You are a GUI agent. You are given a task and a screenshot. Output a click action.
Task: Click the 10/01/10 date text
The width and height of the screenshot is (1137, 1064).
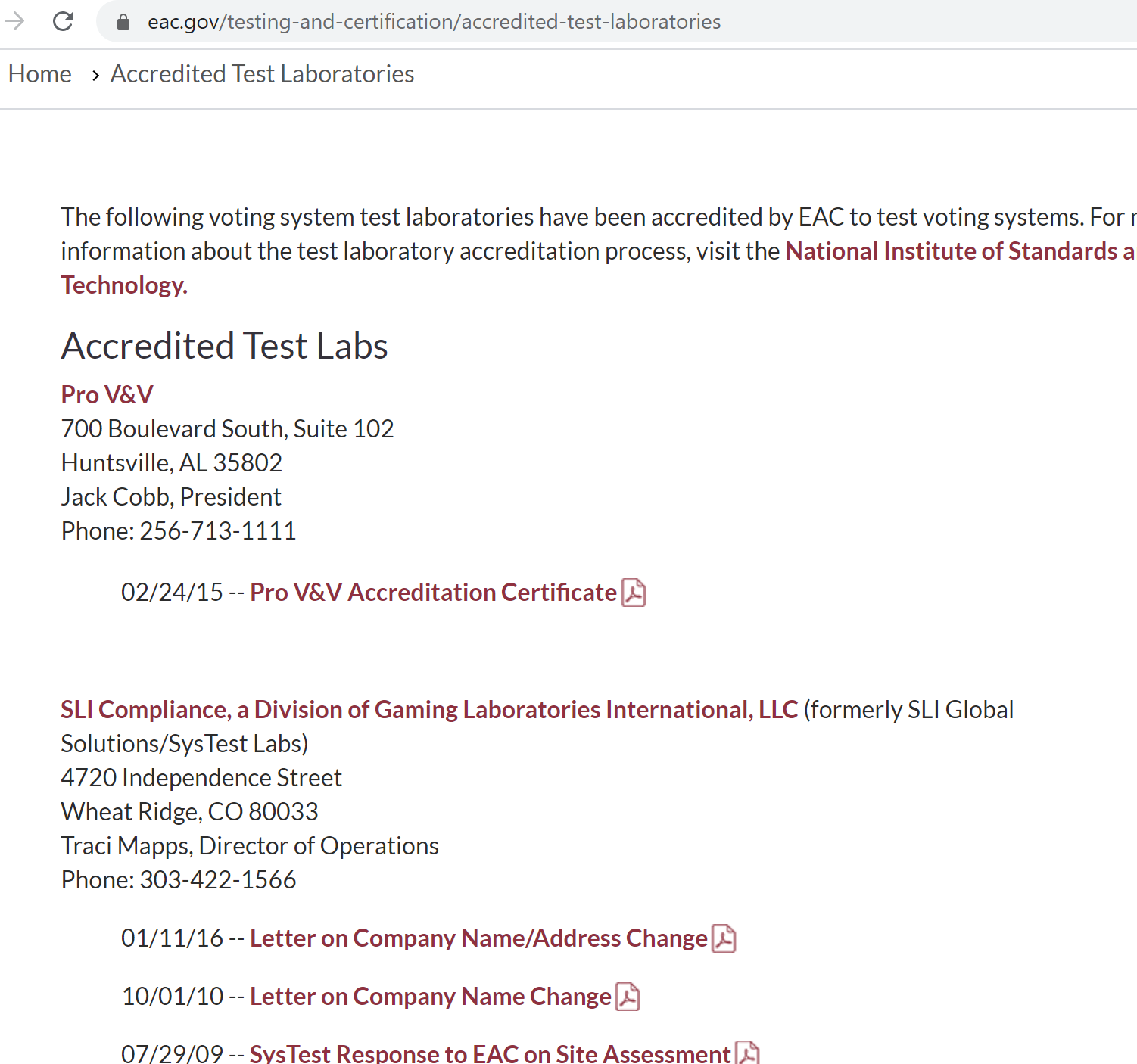tap(173, 997)
